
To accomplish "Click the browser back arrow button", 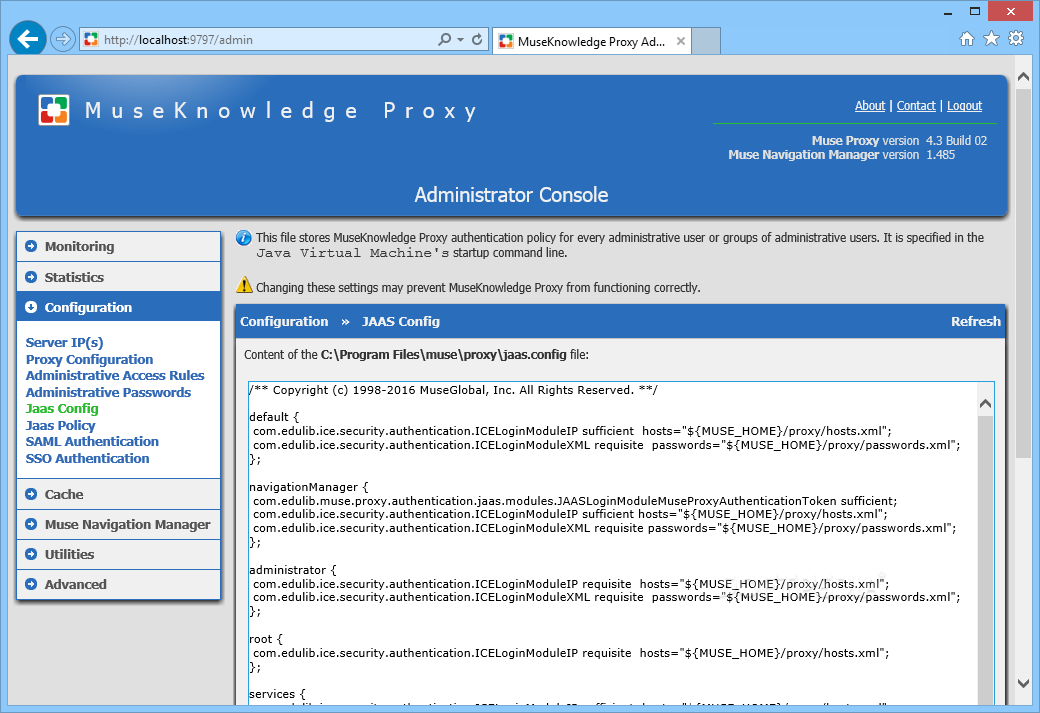I will pos(28,39).
